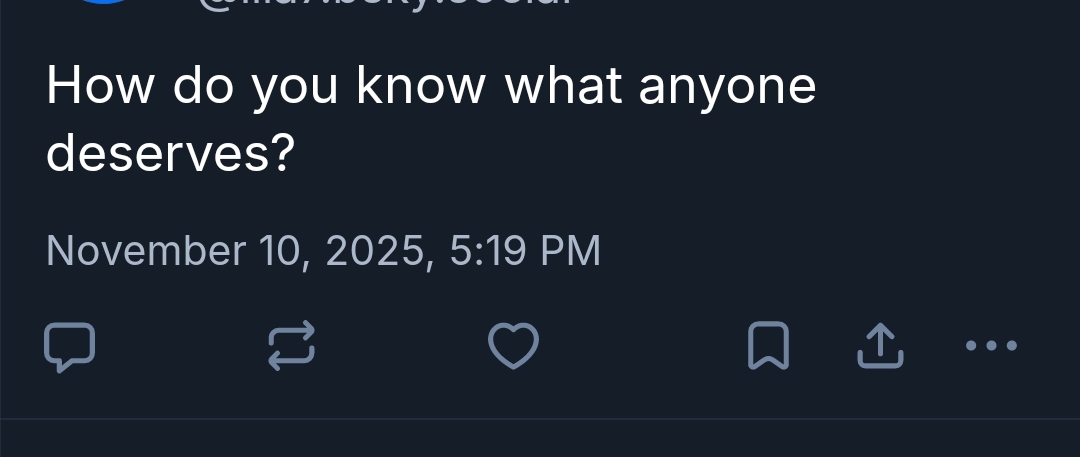Click the word "what" in the post
The image size is (1080, 457).
(x=563, y=88)
